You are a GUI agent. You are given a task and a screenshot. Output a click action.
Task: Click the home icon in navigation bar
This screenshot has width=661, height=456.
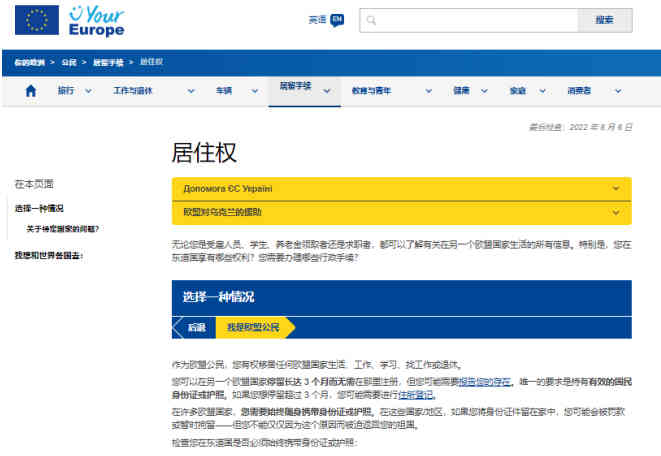(30, 91)
